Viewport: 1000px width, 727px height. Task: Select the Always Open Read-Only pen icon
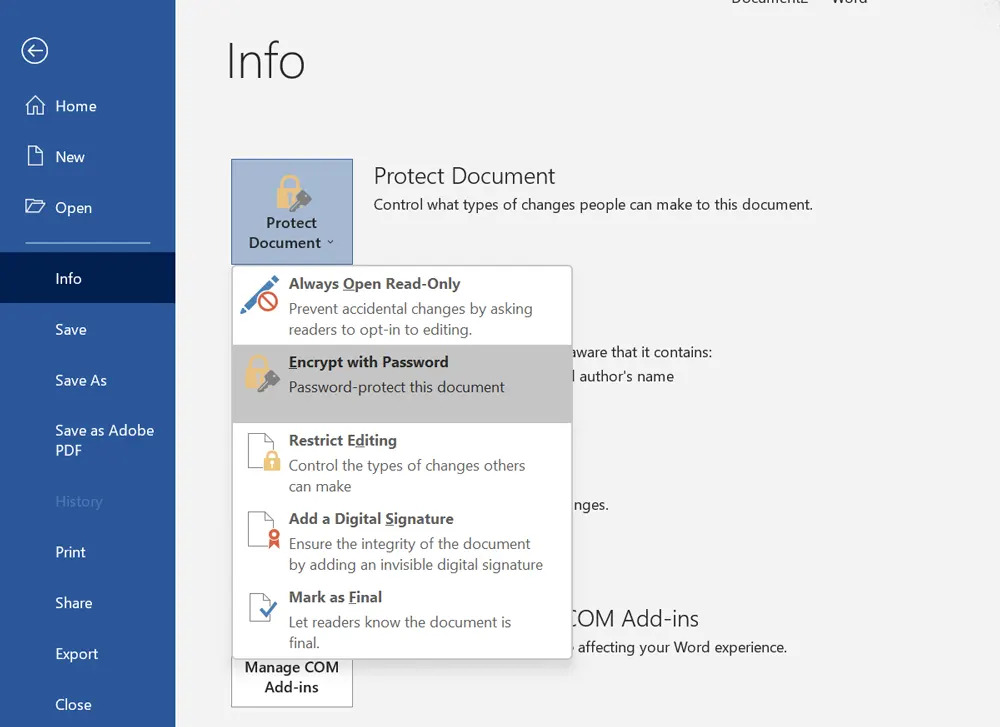click(259, 296)
